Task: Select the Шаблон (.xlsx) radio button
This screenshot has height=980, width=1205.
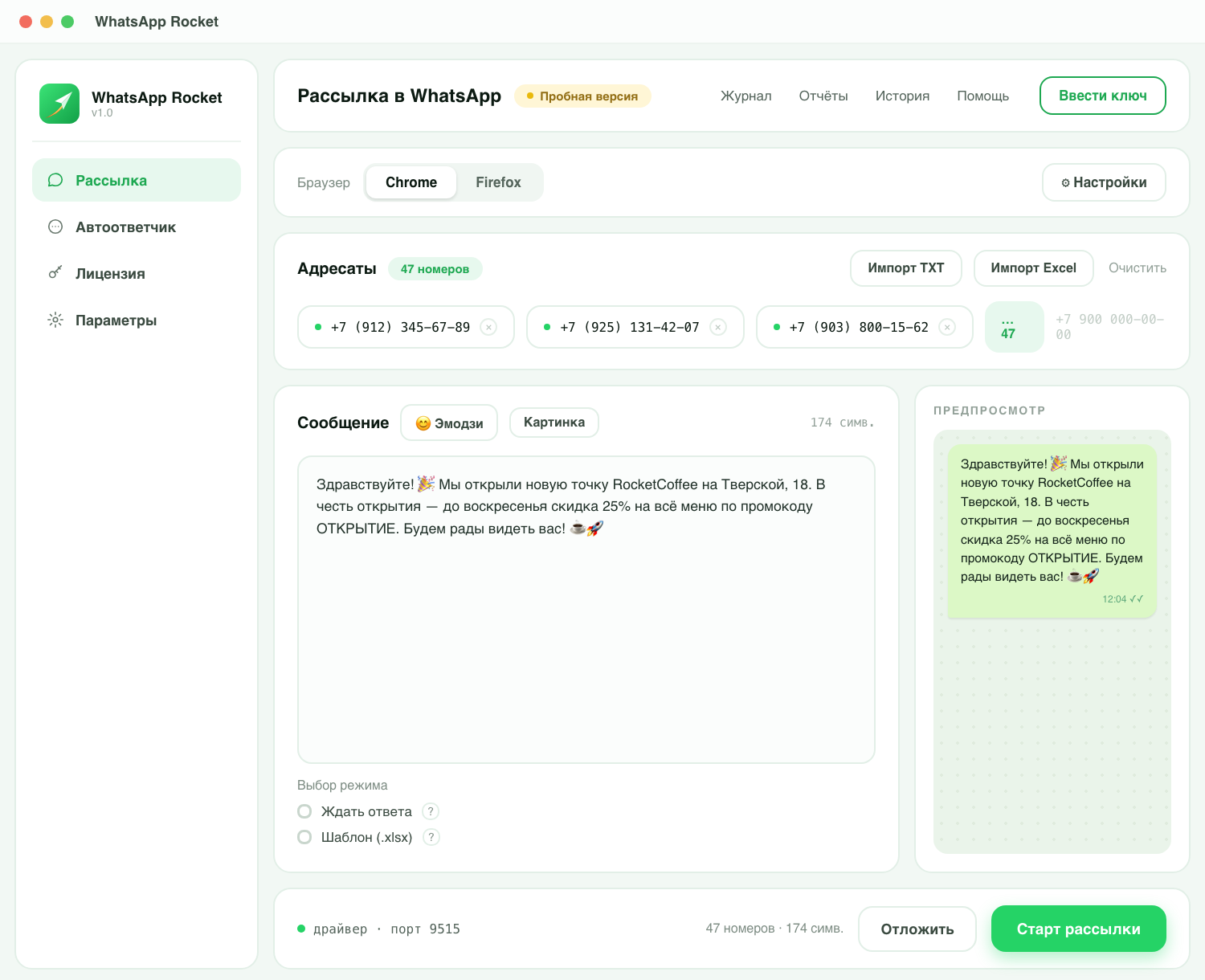Action: coord(304,837)
